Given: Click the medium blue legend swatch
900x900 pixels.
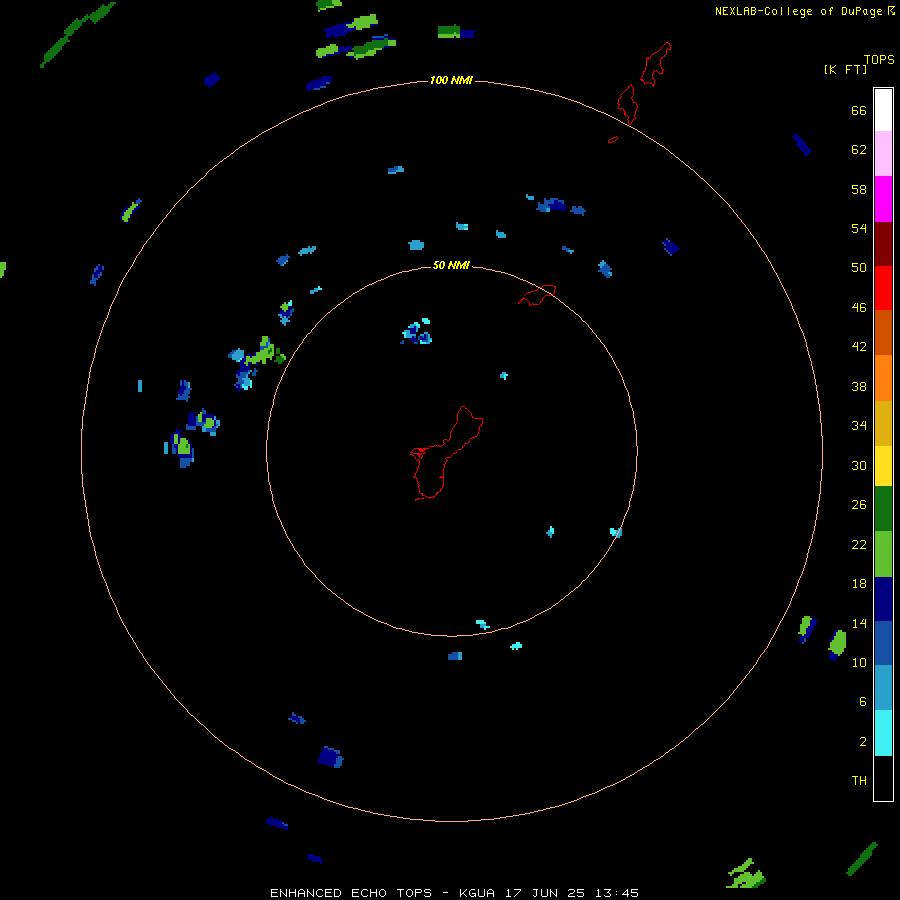Looking at the screenshot, I should click(883, 643).
